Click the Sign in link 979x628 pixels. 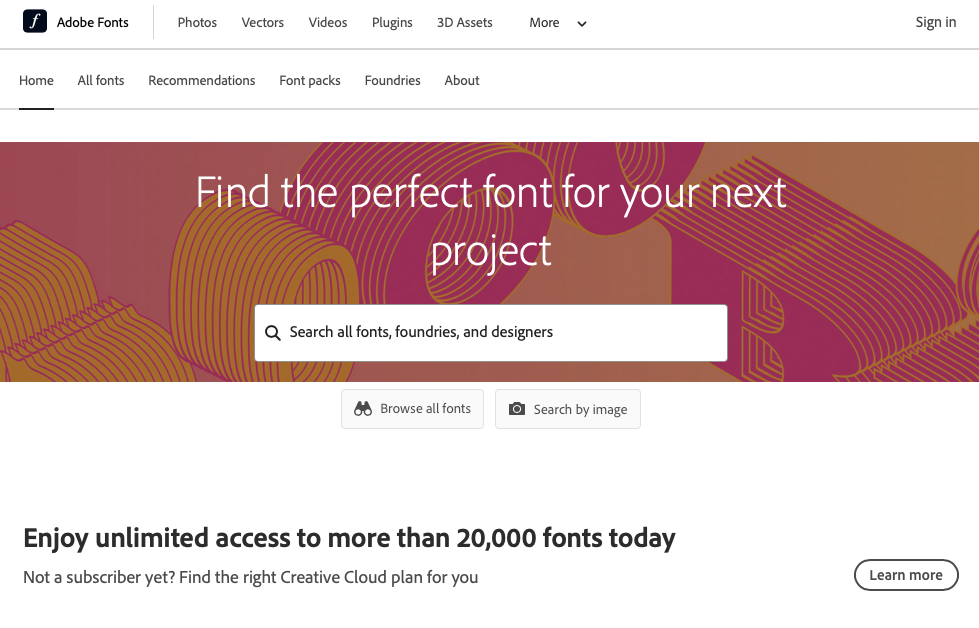936,22
